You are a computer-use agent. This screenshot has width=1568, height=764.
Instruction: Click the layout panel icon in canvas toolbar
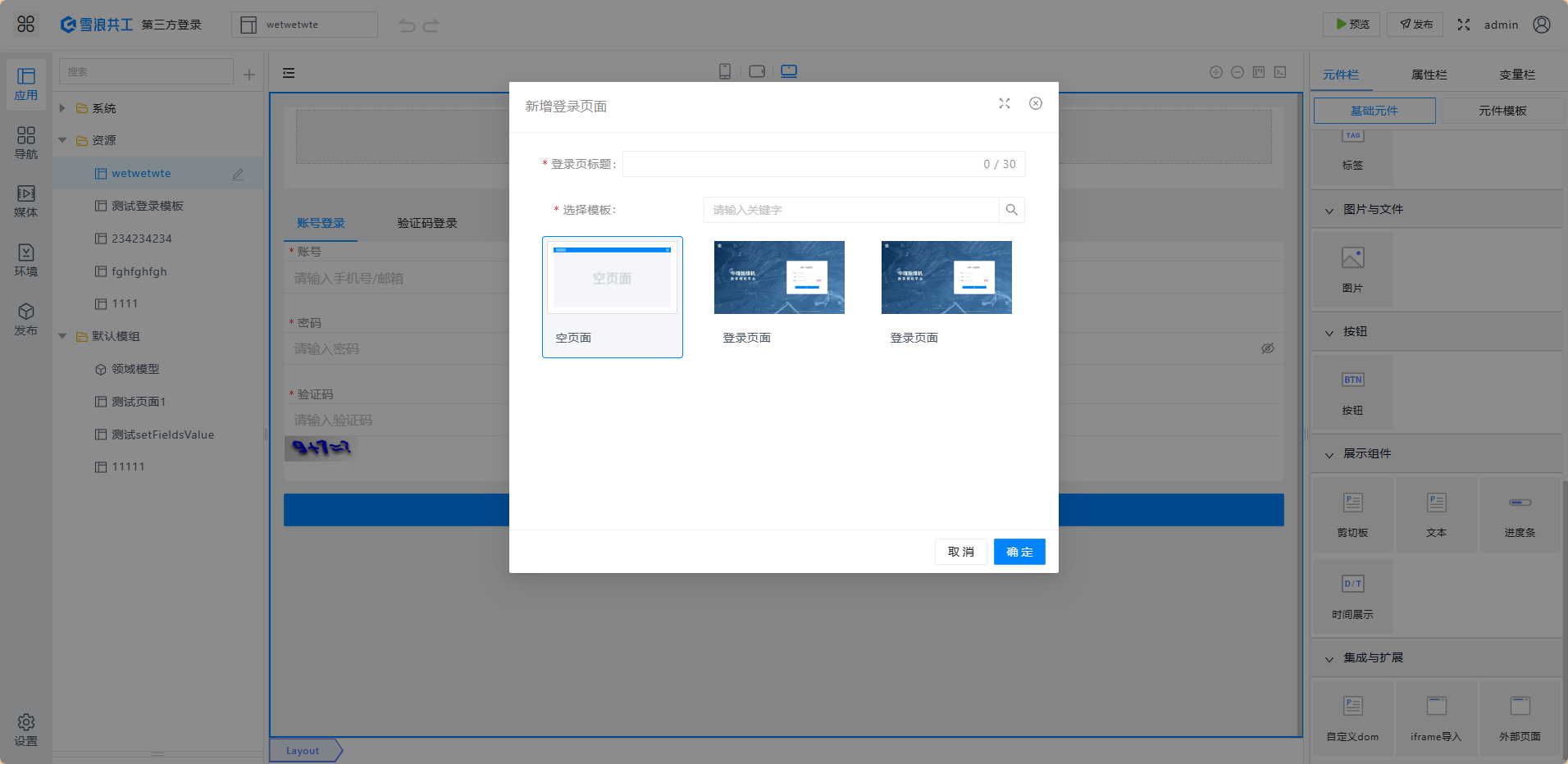(x=1259, y=72)
